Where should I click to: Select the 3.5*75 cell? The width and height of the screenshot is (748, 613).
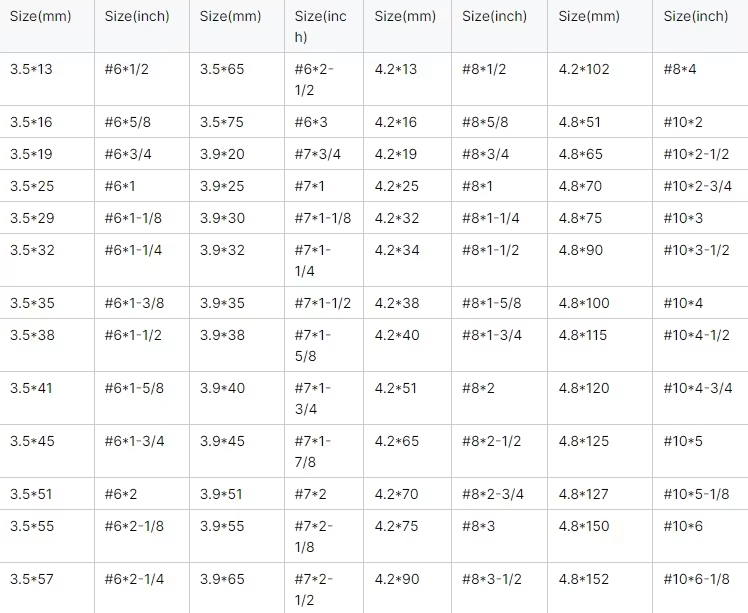[x=222, y=122]
